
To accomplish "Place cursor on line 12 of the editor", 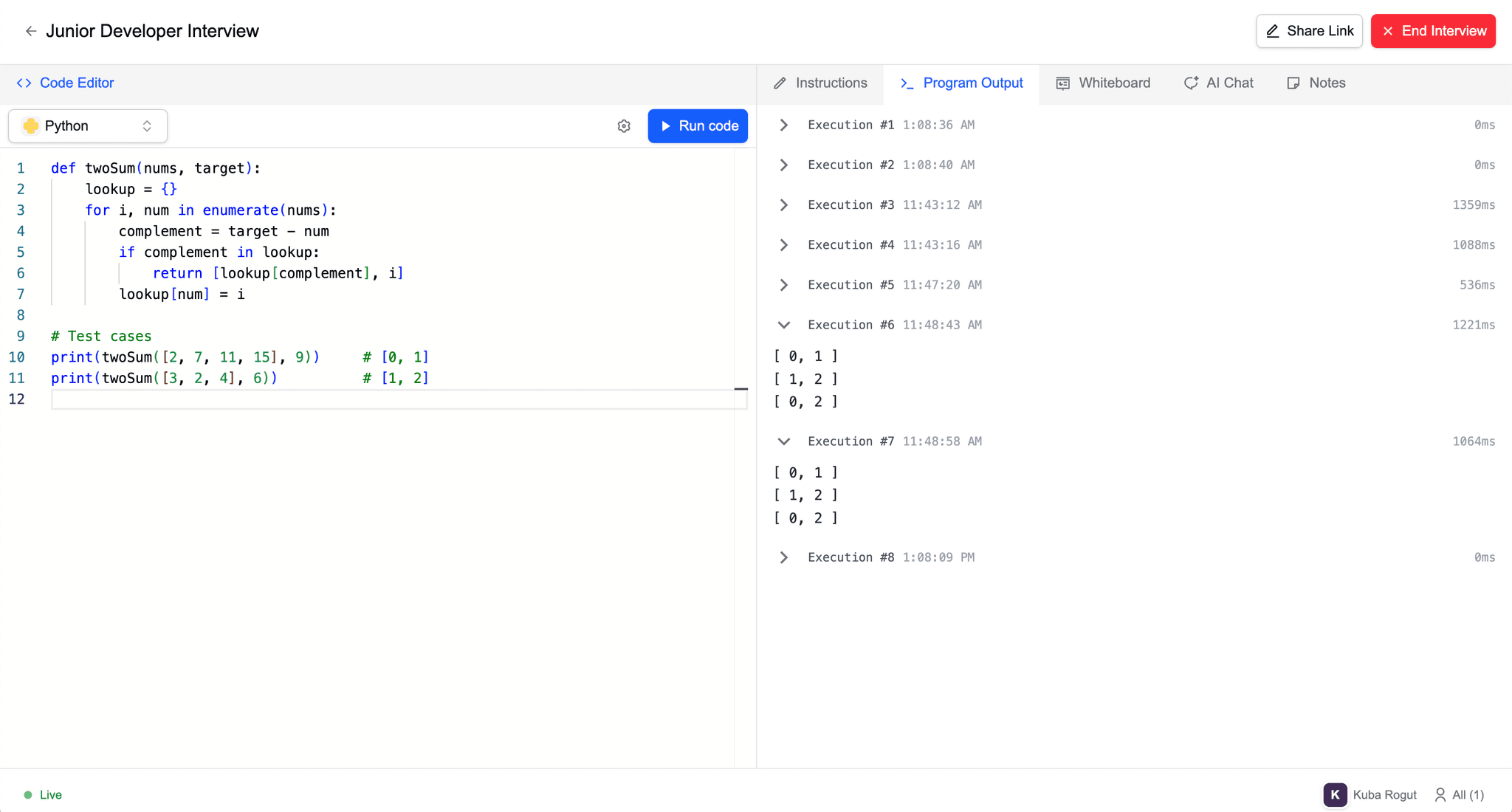I will click(221, 399).
